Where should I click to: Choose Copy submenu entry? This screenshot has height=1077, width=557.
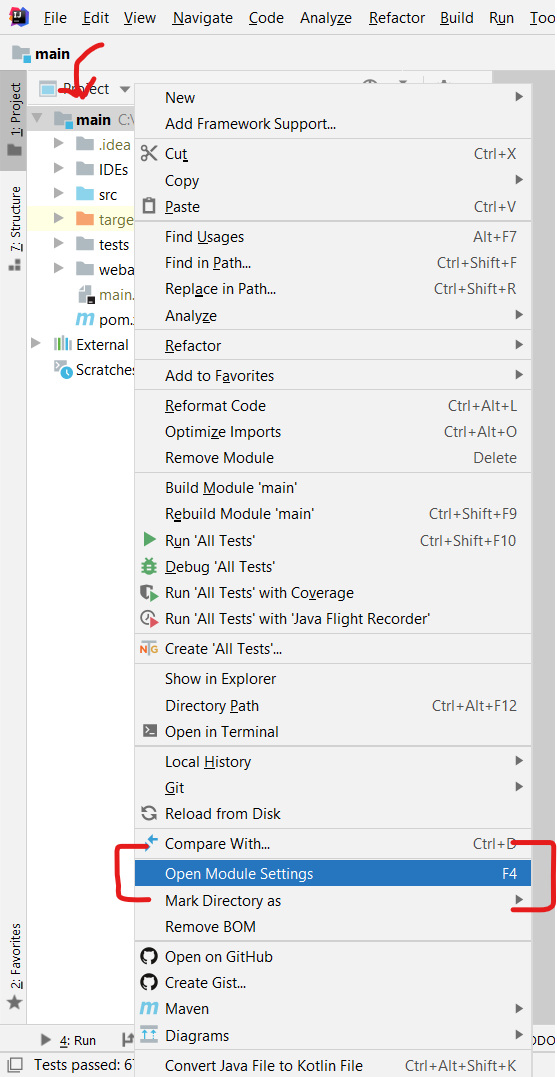click(x=332, y=180)
